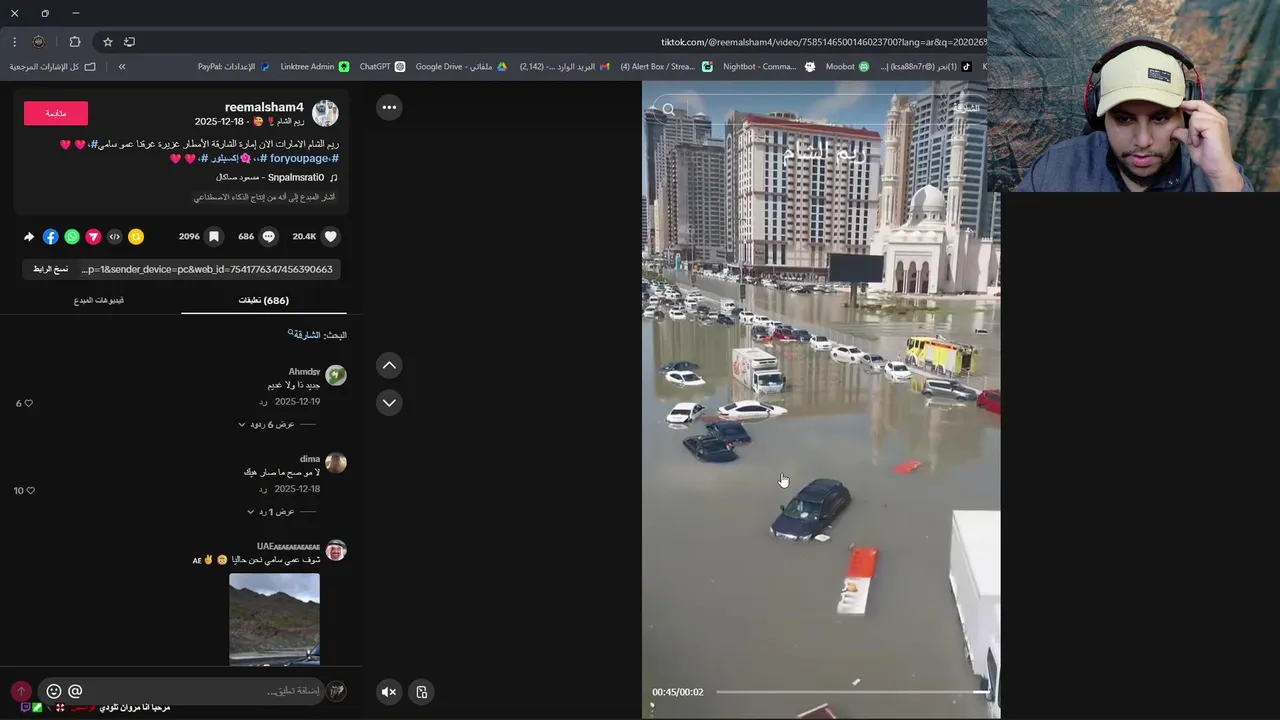Image resolution: width=1280 pixels, height=720 pixels.
Task: Open the Ahmdsr commenter avatar
Action: point(336,375)
